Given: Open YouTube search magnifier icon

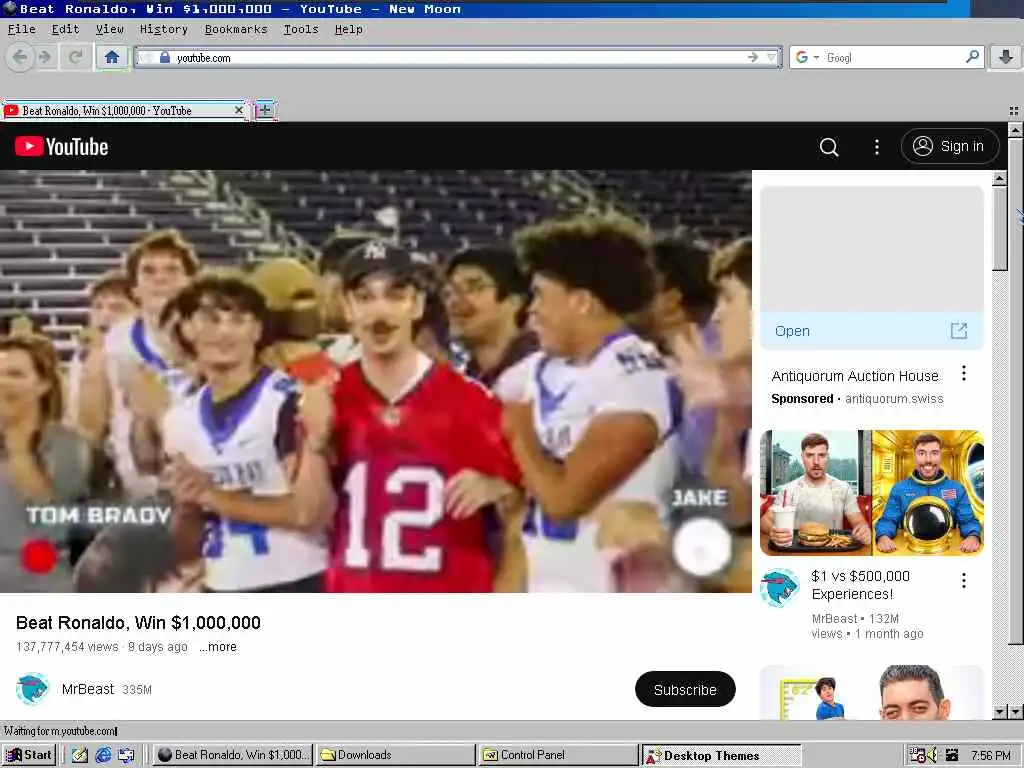Looking at the screenshot, I should 829,147.
